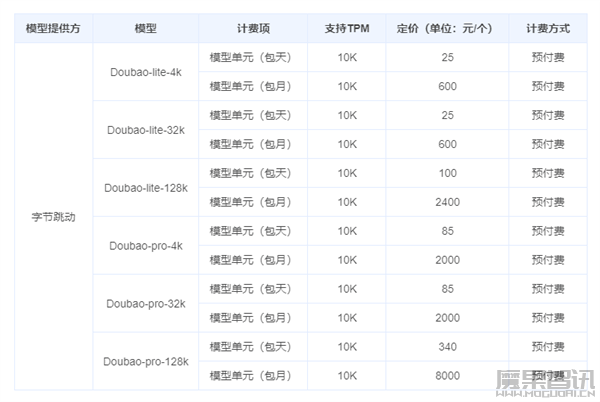
Task: Click 10K TPM in the price 8000 row
Action: click(347, 376)
